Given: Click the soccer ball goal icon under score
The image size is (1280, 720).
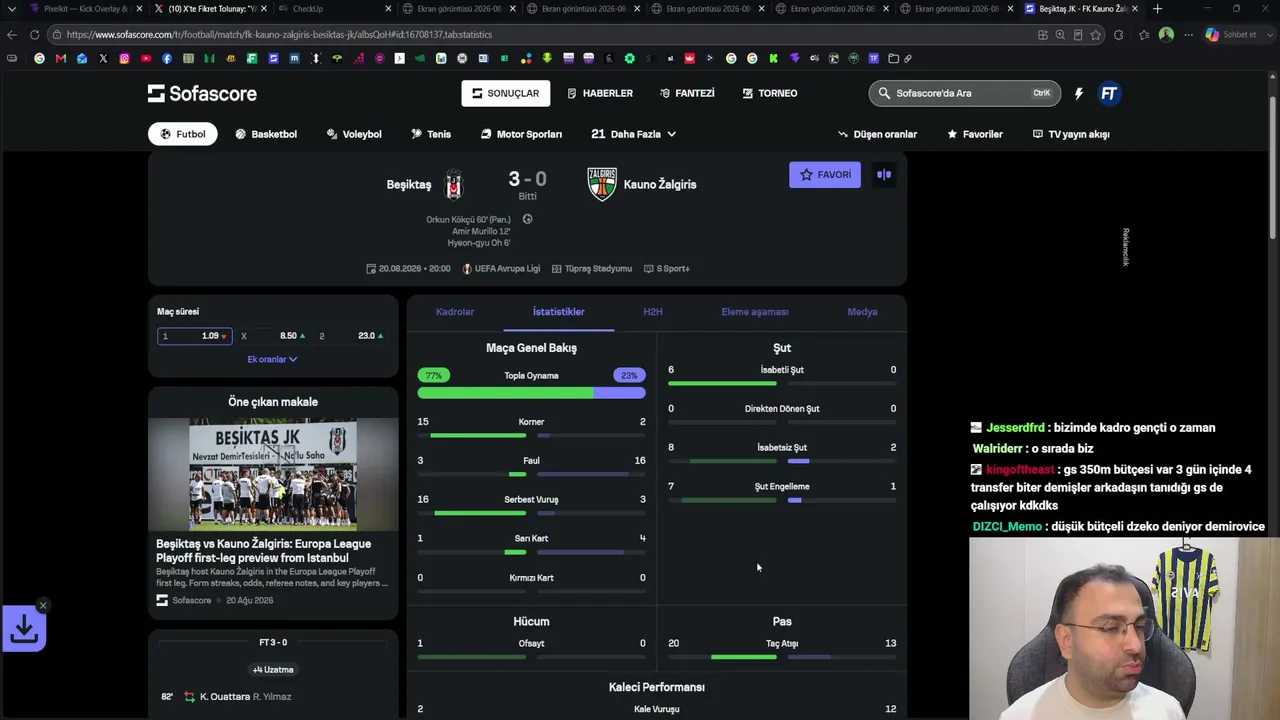Looking at the screenshot, I should tap(527, 219).
